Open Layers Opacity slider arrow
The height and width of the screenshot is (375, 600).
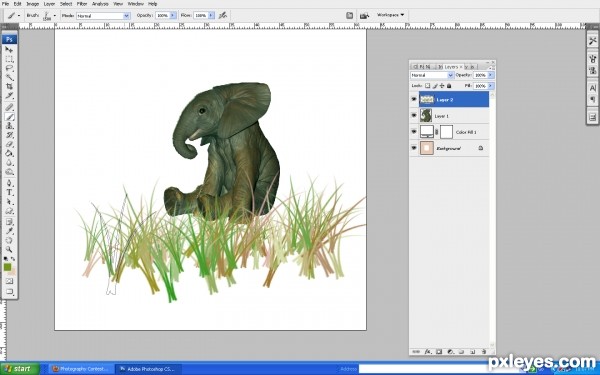click(491, 75)
